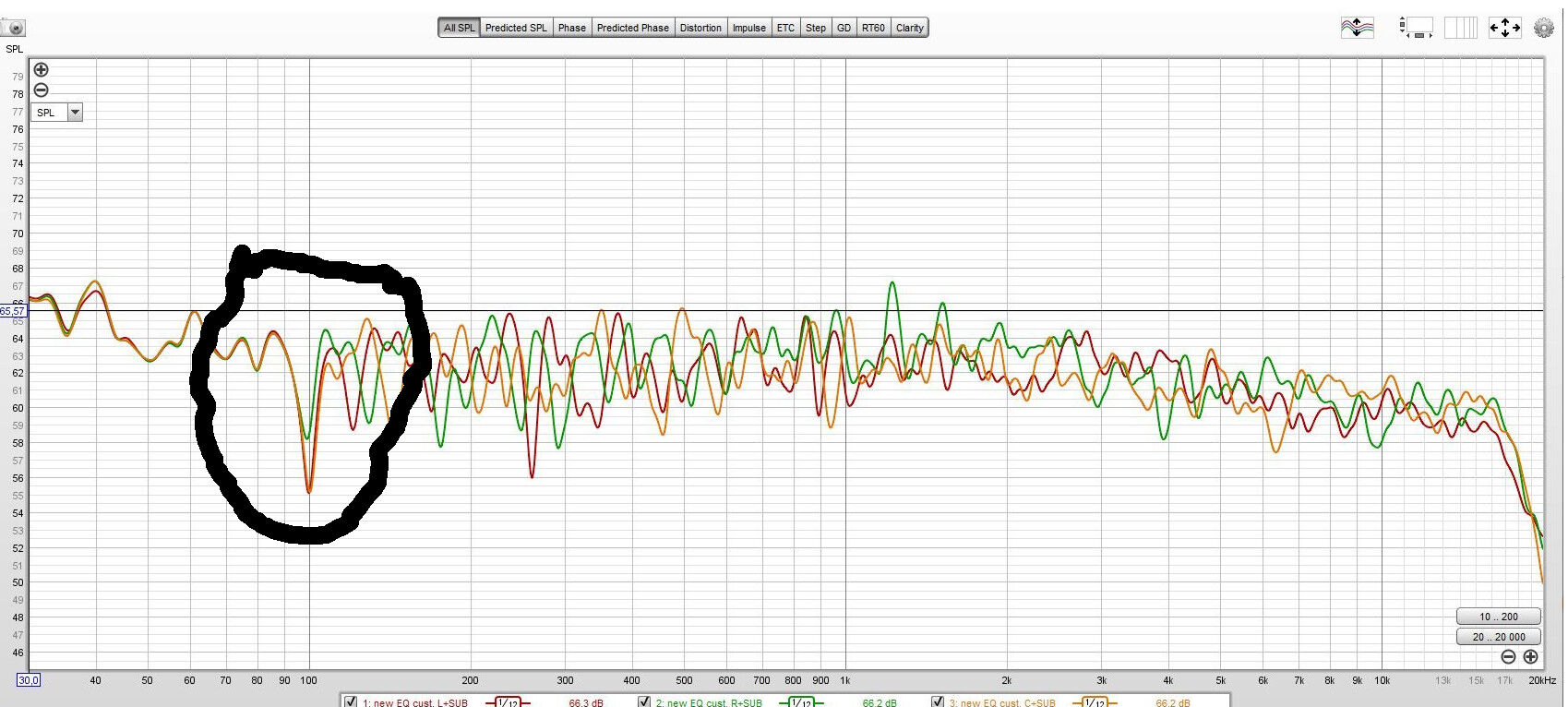Viewport: 1568px width, 707px height.
Task: Click the graph limits arrows icon
Action: (x=1504, y=28)
